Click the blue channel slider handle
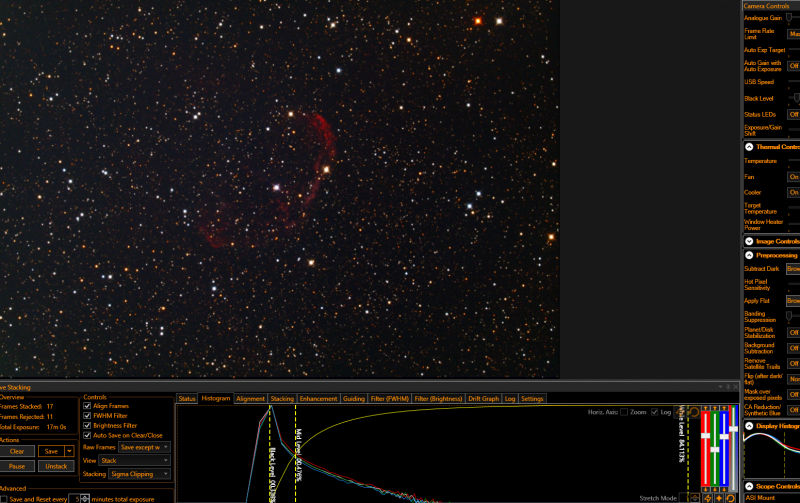Viewport: 800px width, 503px height. pyautogui.click(x=724, y=437)
